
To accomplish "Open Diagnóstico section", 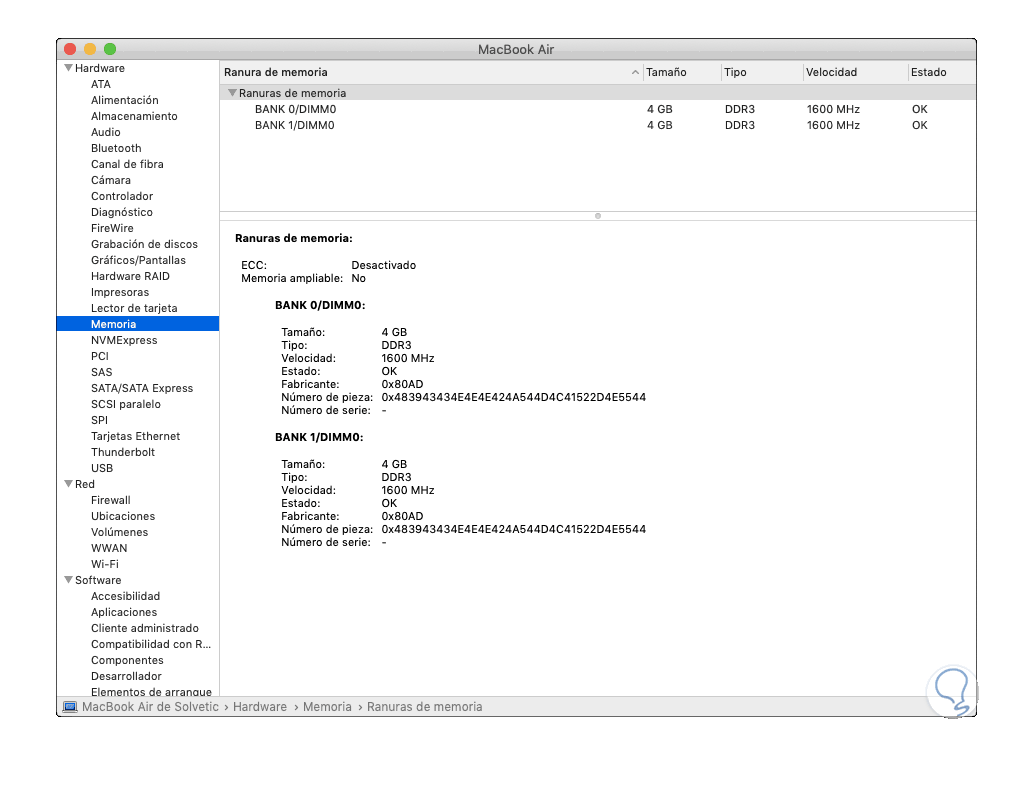I will coord(122,212).
